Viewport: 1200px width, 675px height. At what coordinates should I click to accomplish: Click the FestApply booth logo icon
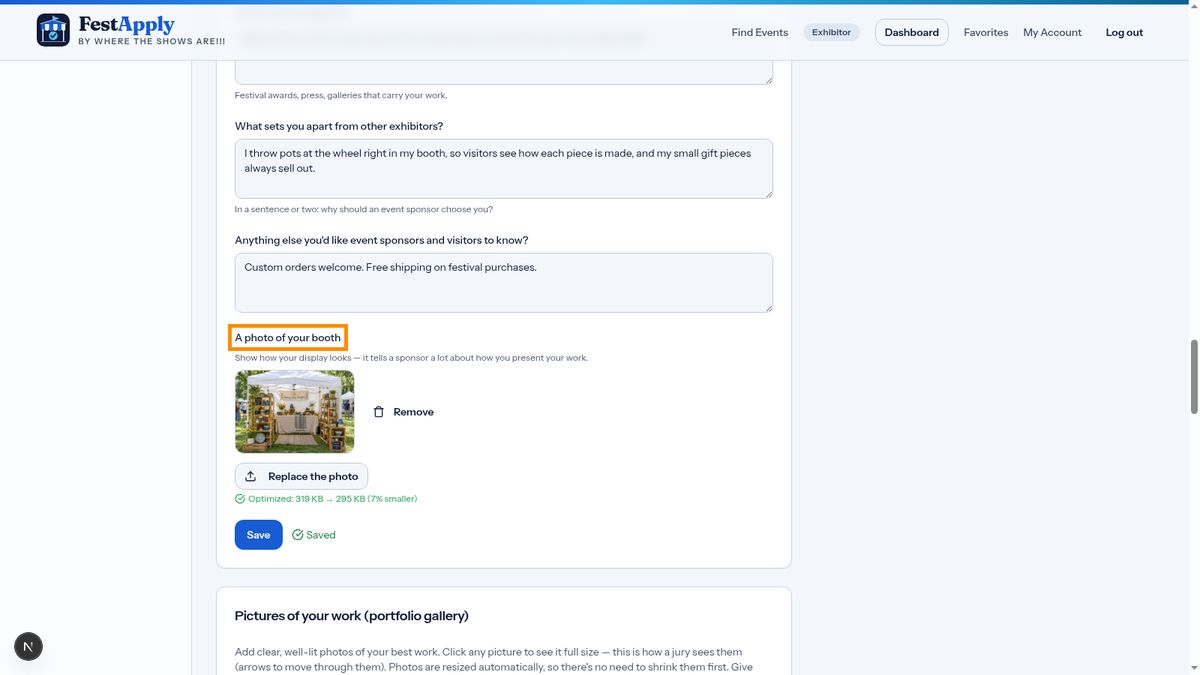(x=53, y=30)
